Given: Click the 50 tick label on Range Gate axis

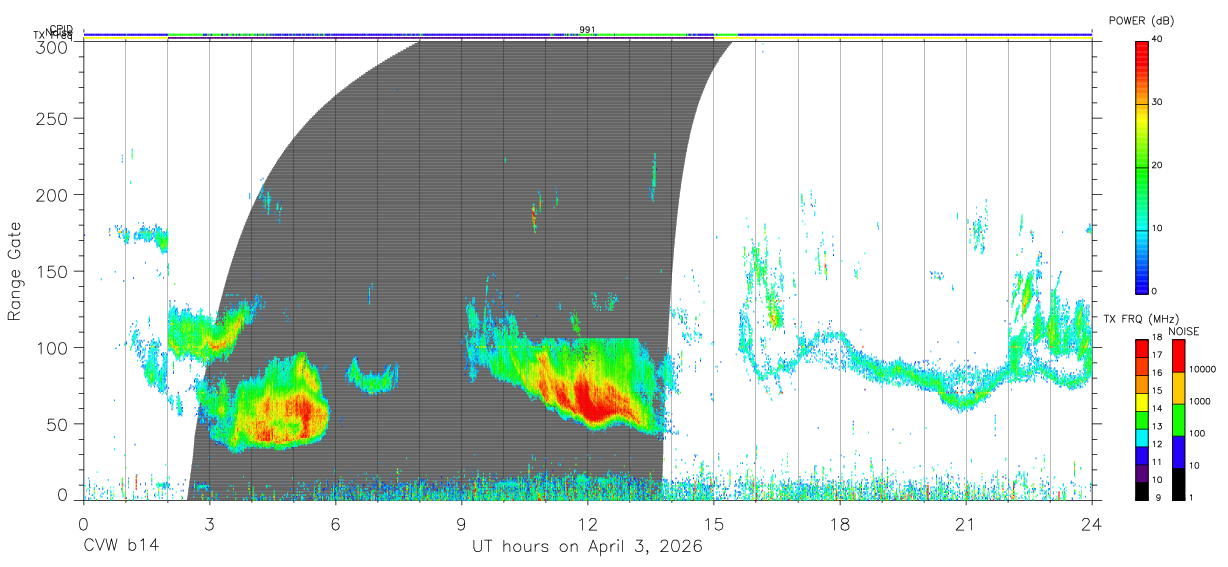Looking at the screenshot, I should [56, 424].
